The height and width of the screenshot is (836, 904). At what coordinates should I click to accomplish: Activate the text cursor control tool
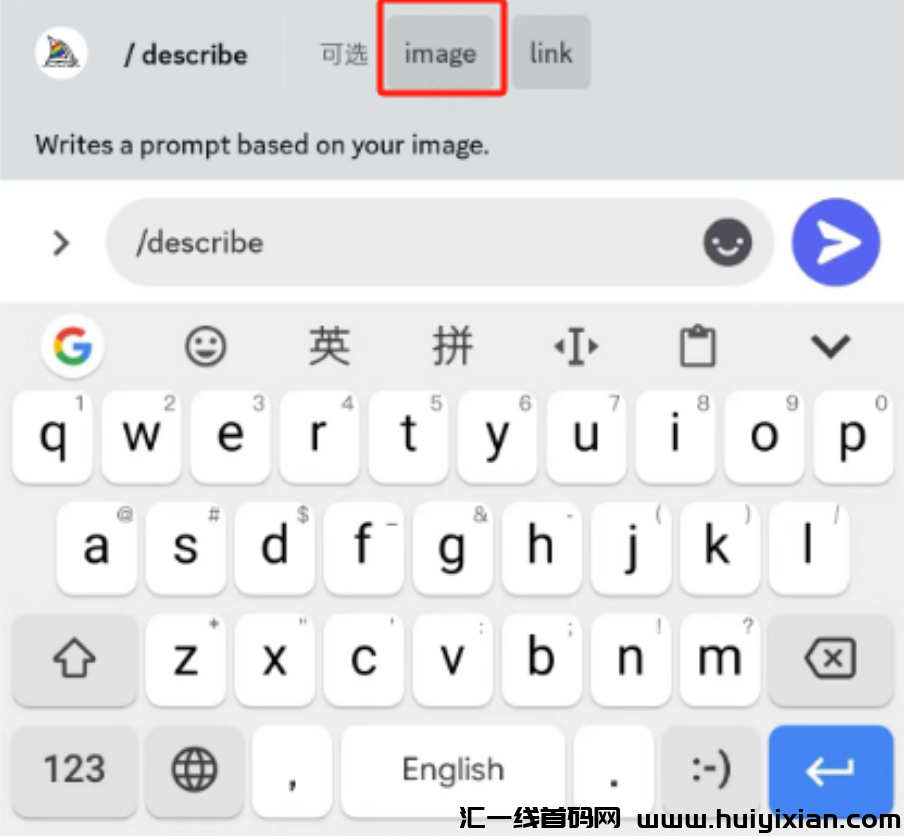click(x=576, y=346)
